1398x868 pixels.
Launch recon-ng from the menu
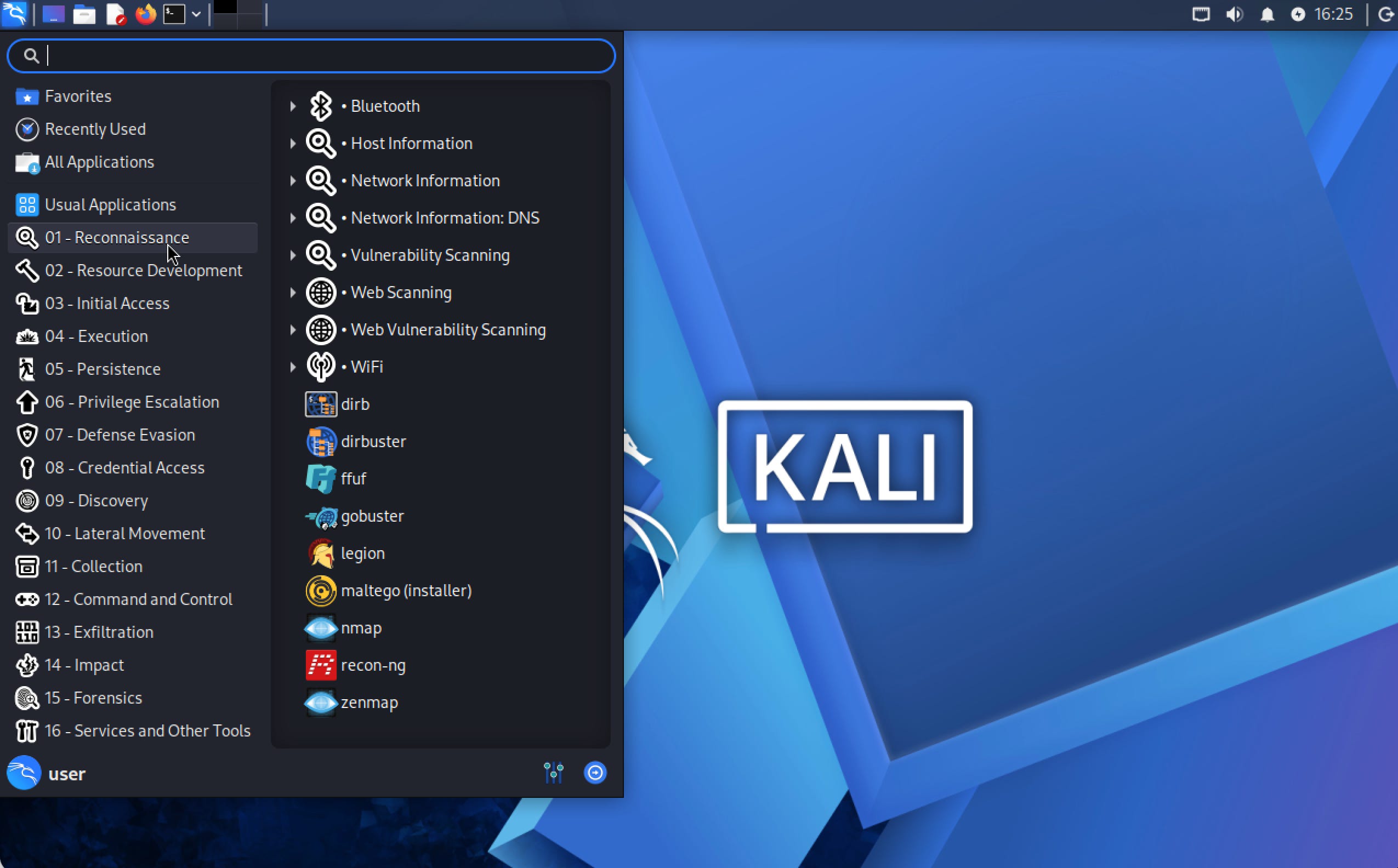pos(441,665)
